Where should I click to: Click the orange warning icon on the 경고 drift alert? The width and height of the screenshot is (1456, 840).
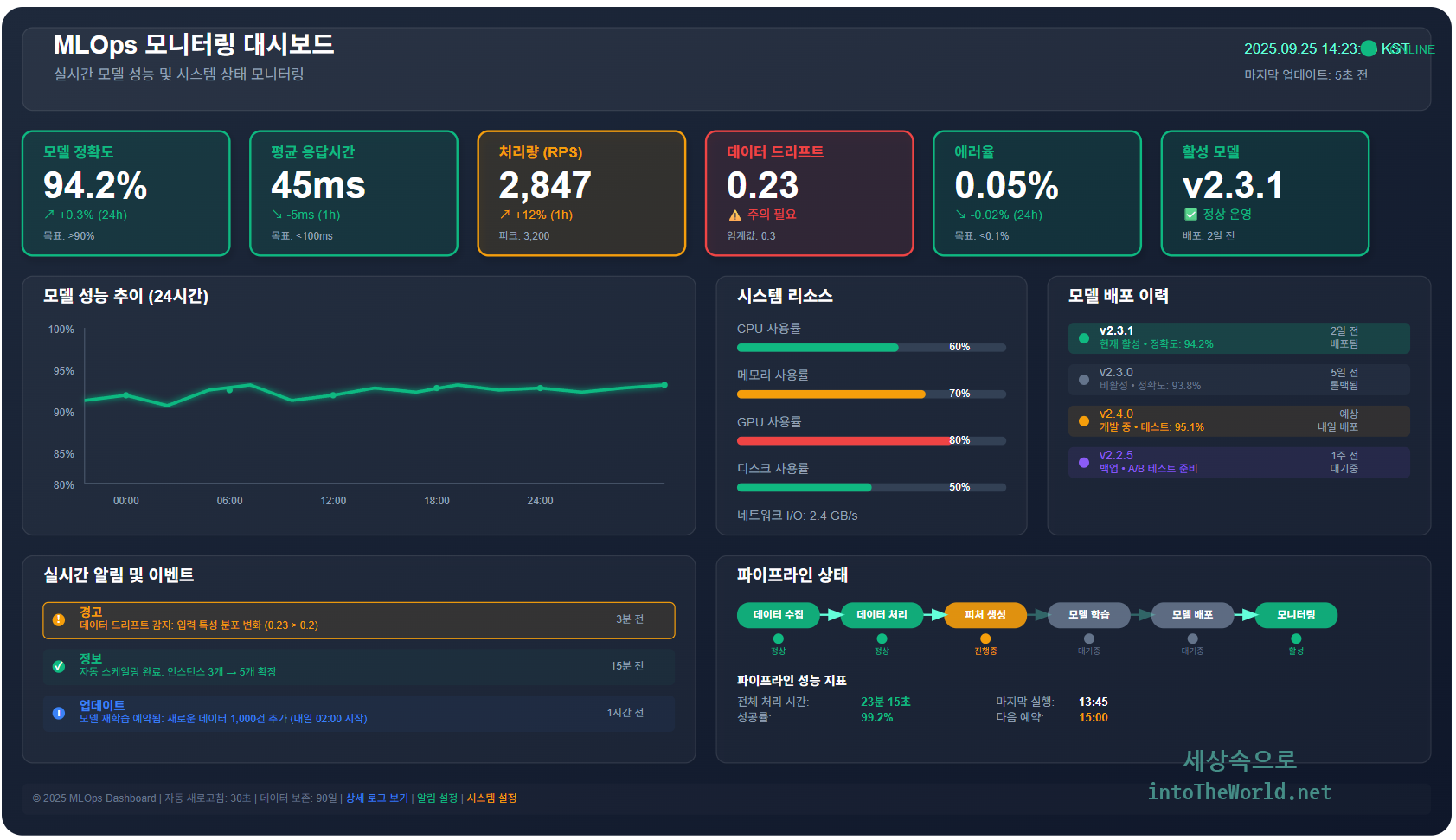tap(57, 619)
